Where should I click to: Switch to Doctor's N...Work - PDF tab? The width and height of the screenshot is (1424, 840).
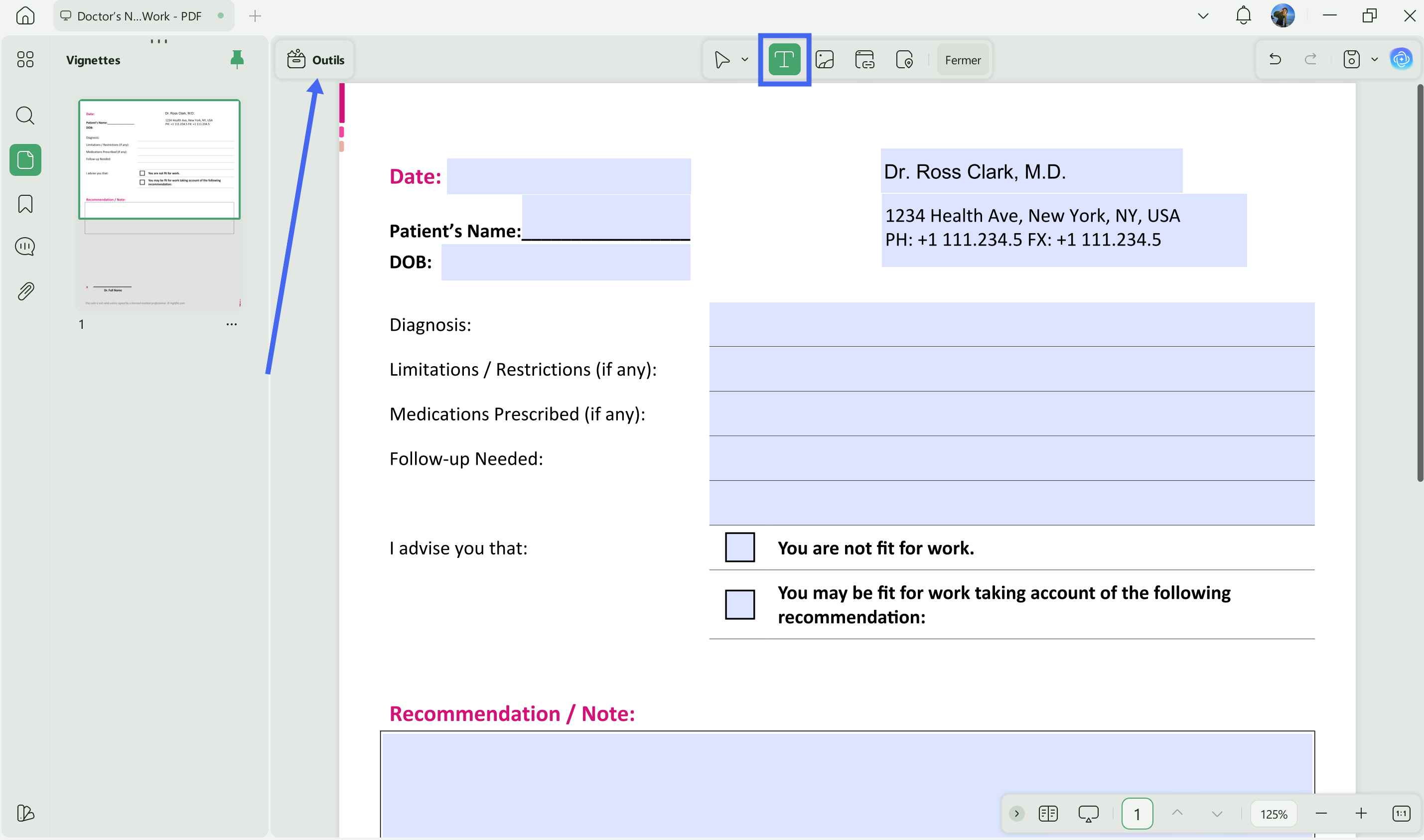(143, 16)
